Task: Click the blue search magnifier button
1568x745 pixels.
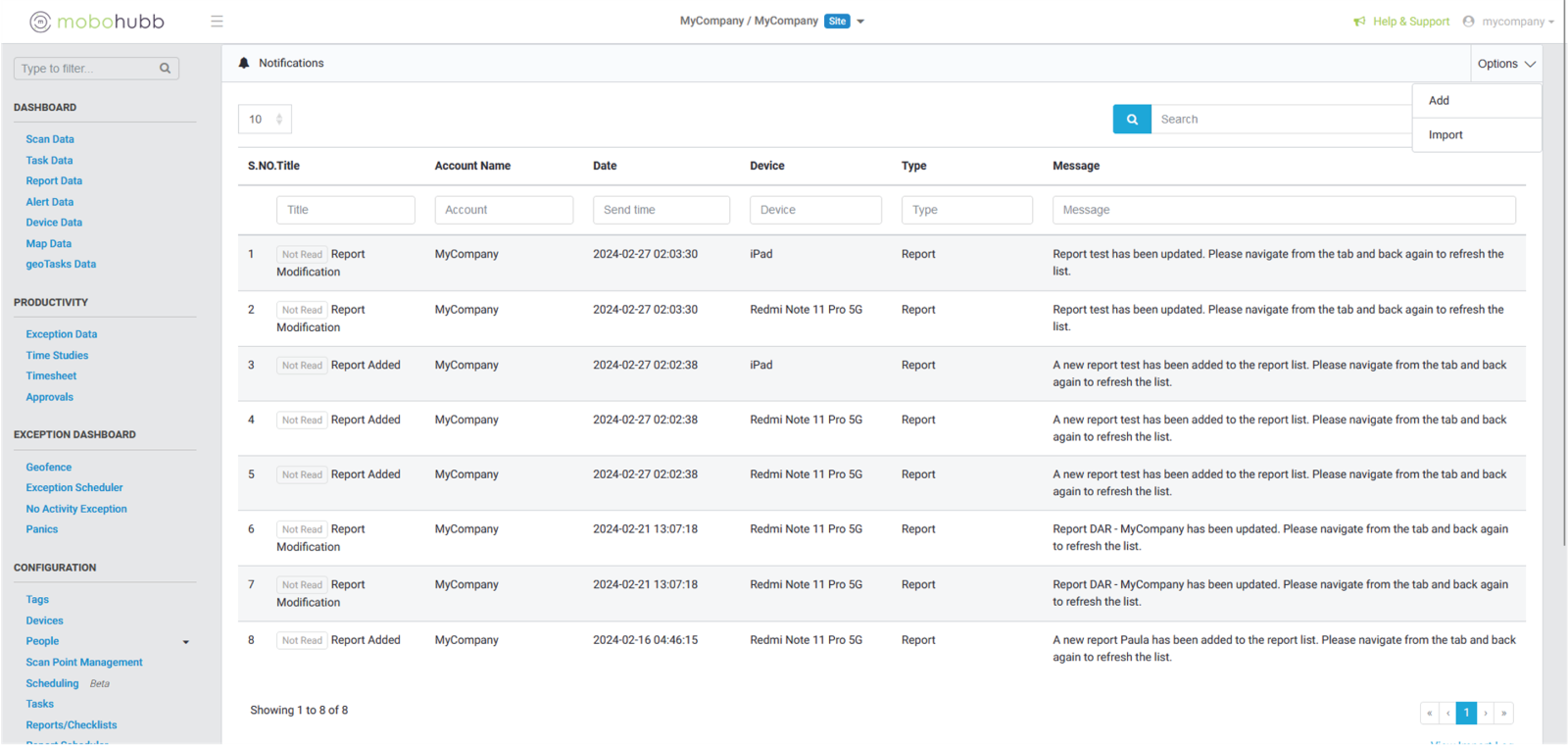Action: point(1132,120)
